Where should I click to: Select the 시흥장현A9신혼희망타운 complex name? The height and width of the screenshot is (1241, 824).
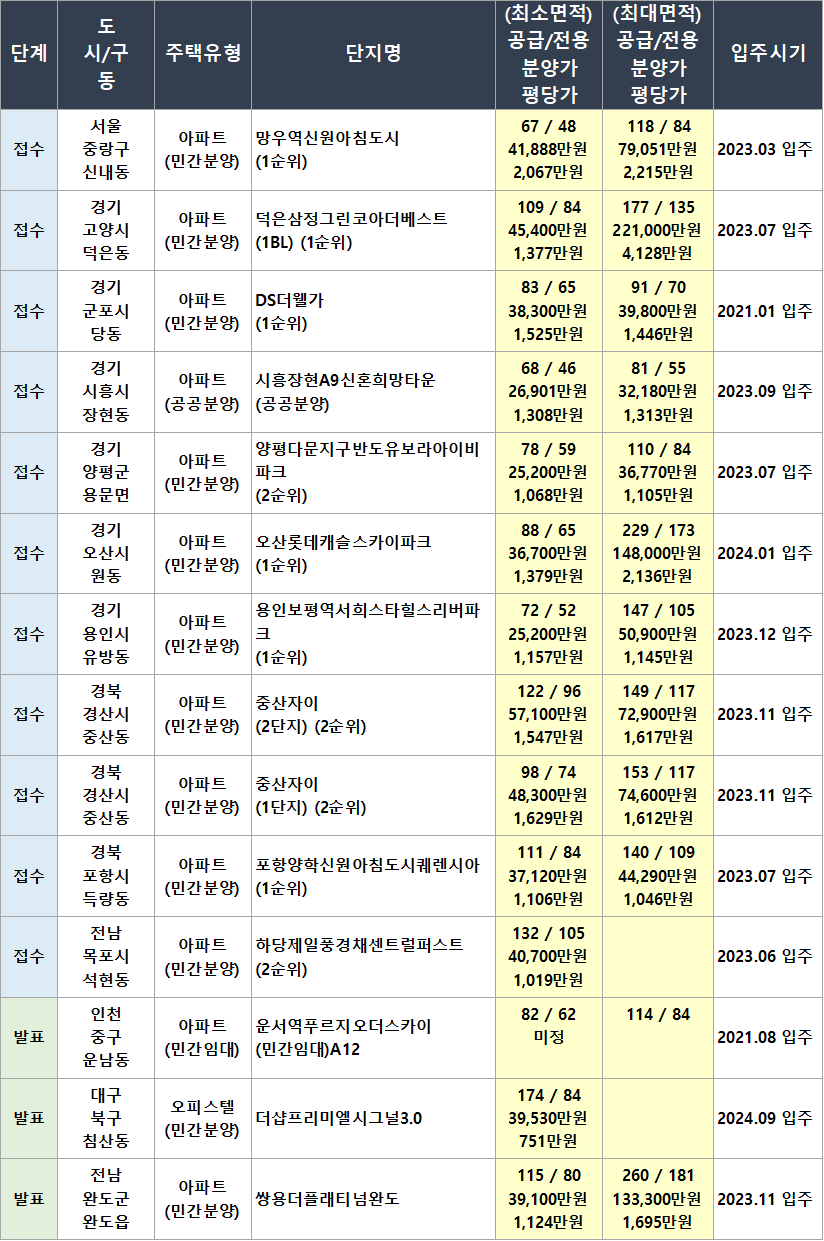tap(346, 381)
